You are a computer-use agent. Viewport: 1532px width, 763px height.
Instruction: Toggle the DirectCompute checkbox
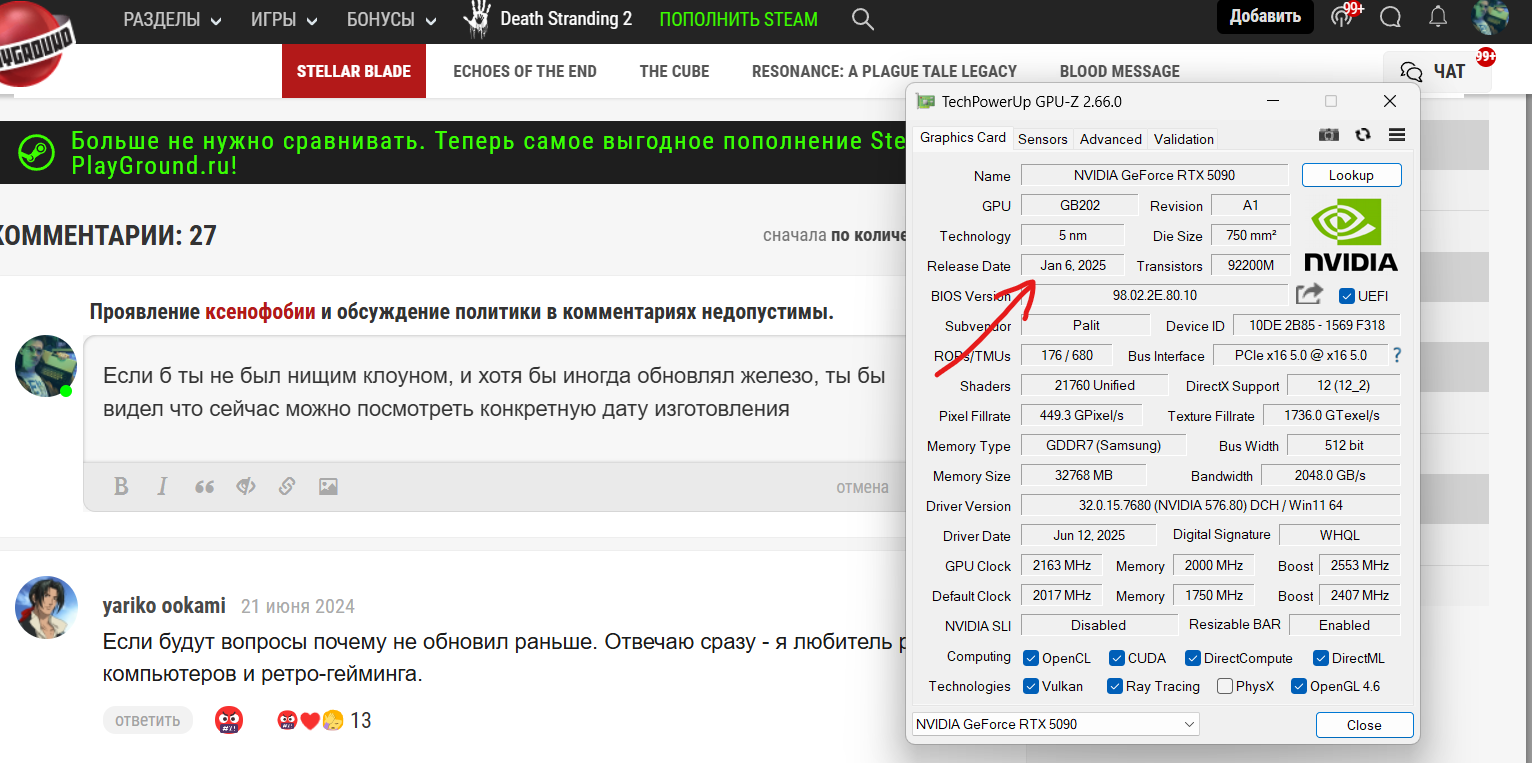tap(1192, 658)
